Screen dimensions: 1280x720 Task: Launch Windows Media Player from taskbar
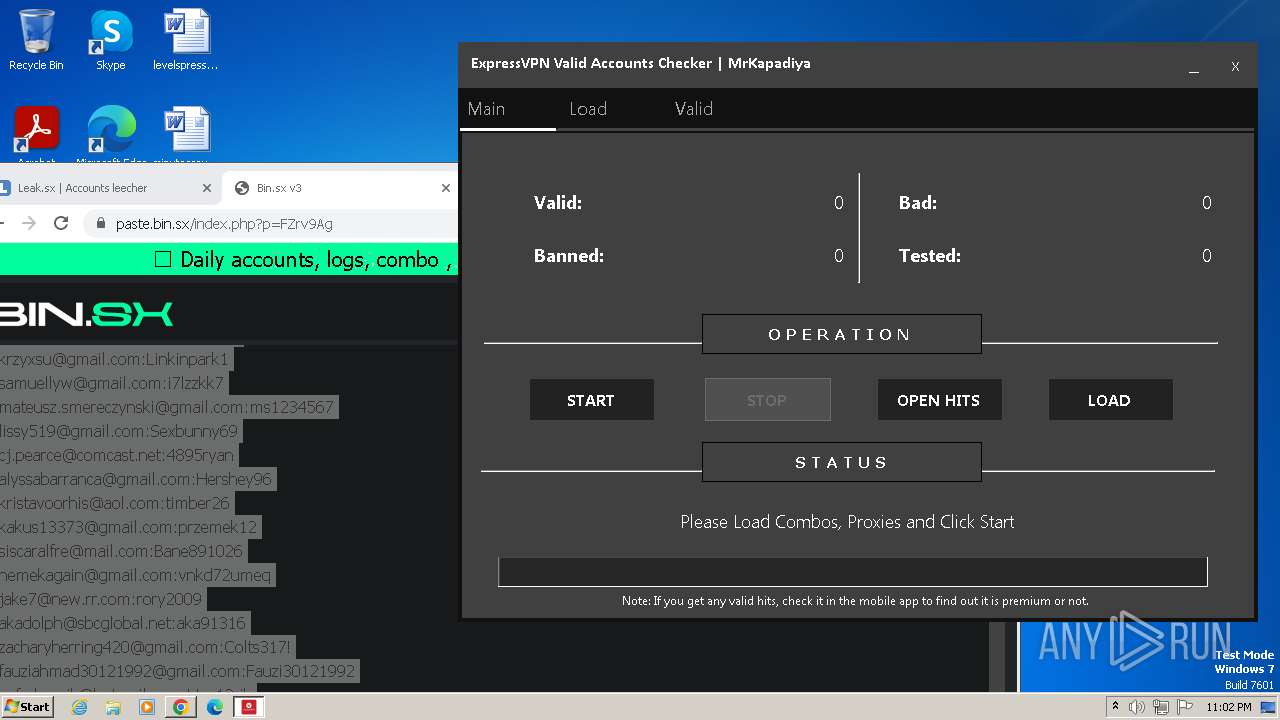(x=147, y=707)
